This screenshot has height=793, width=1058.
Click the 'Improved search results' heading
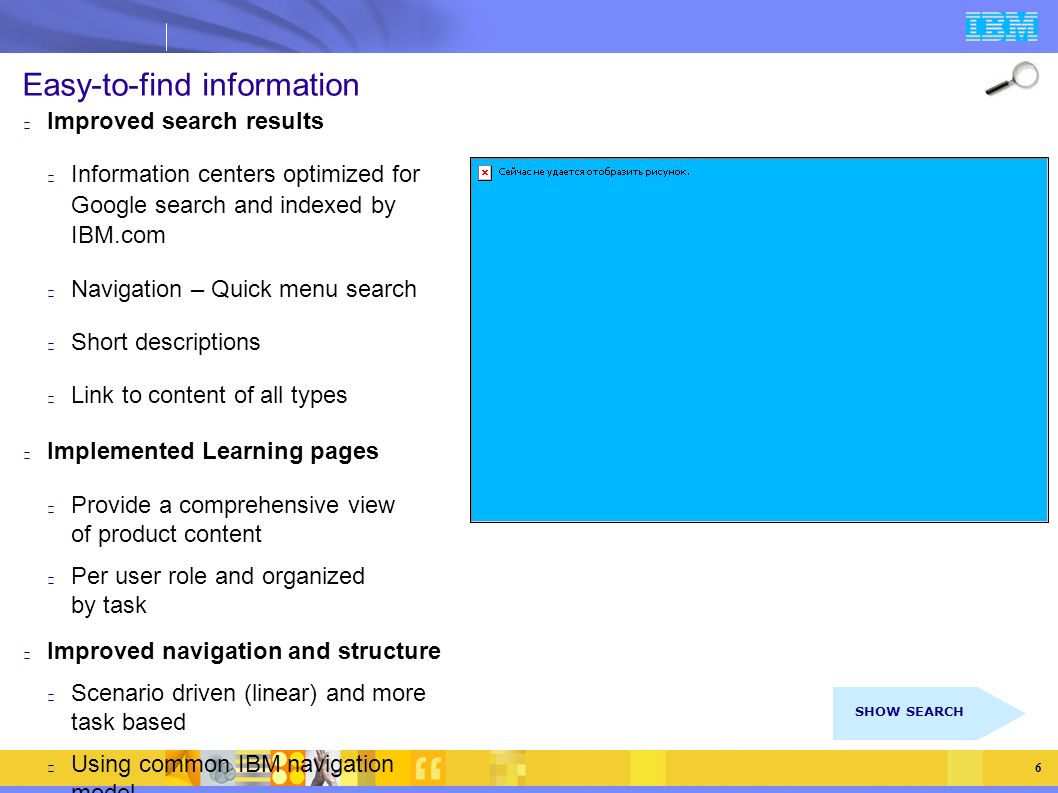click(186, 121)
